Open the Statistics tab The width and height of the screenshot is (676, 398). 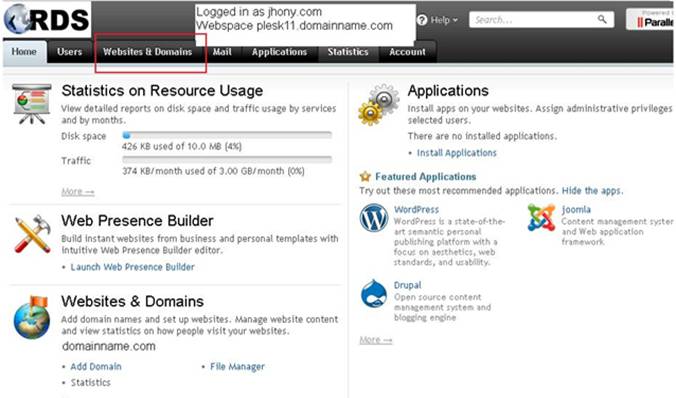pos(348,52)
